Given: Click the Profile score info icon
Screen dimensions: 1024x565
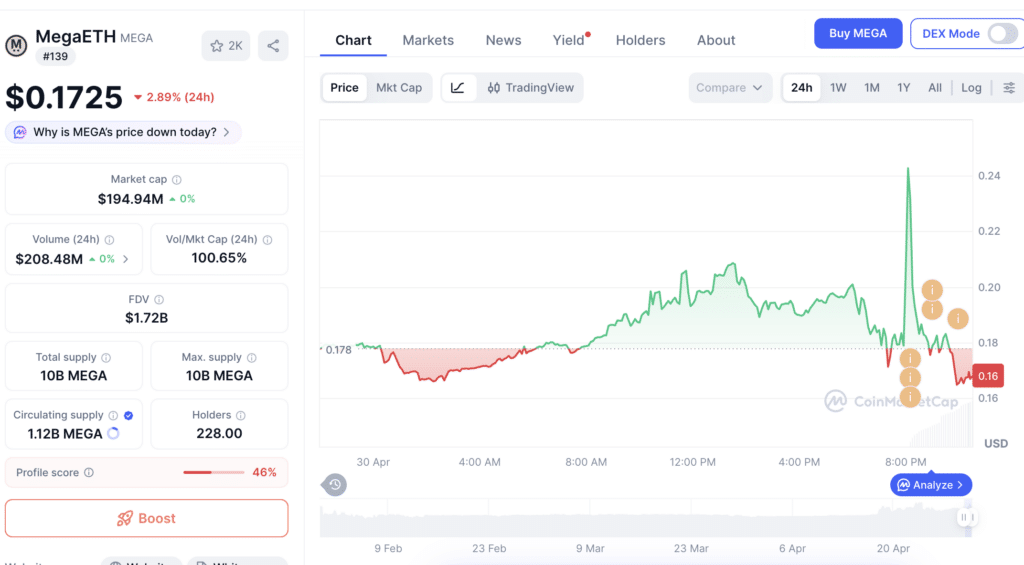Looking at the screenshot, I should (x=89, y=472).
